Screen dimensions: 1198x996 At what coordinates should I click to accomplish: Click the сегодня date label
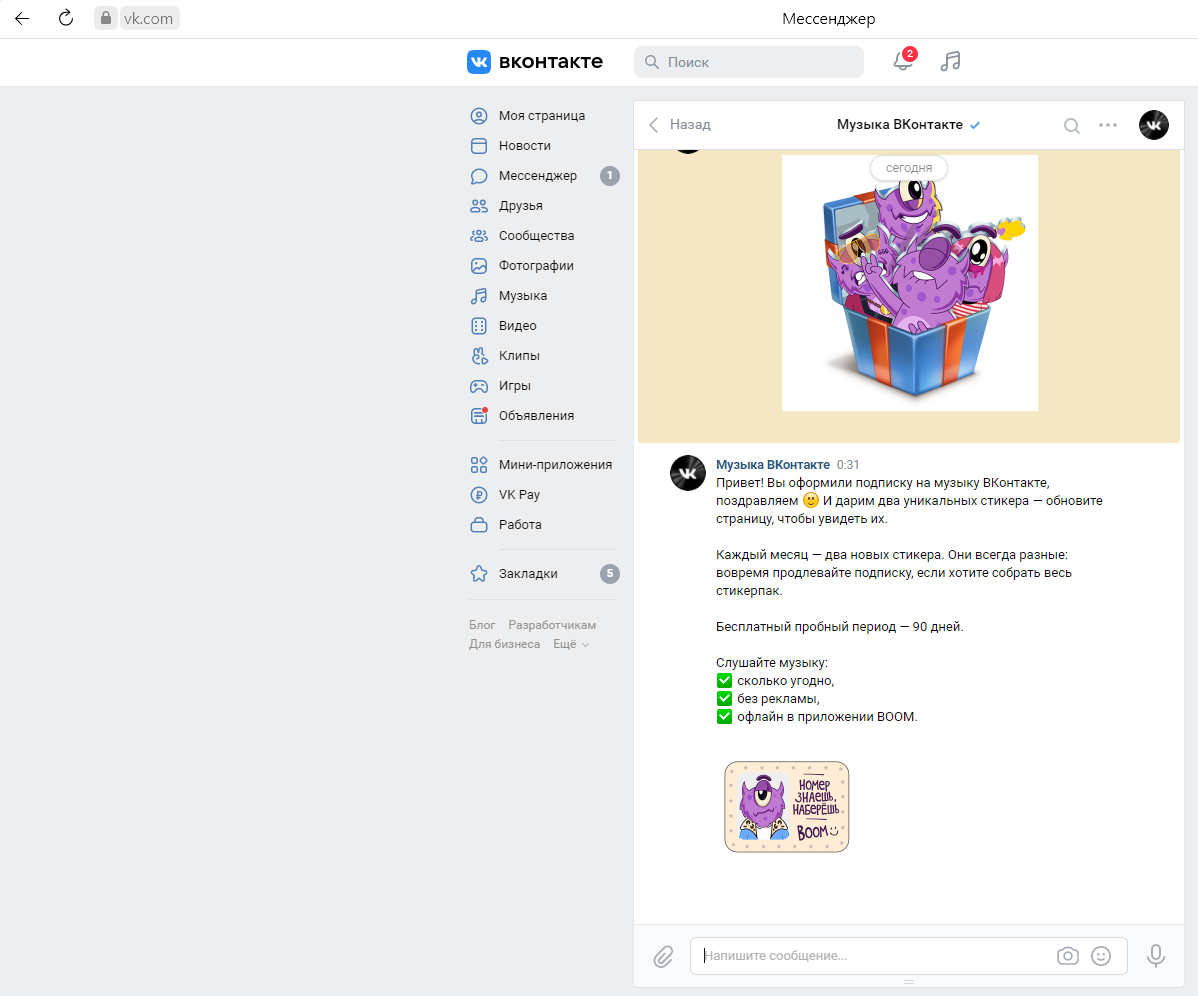pyautogui.click(x=908, y=168)
